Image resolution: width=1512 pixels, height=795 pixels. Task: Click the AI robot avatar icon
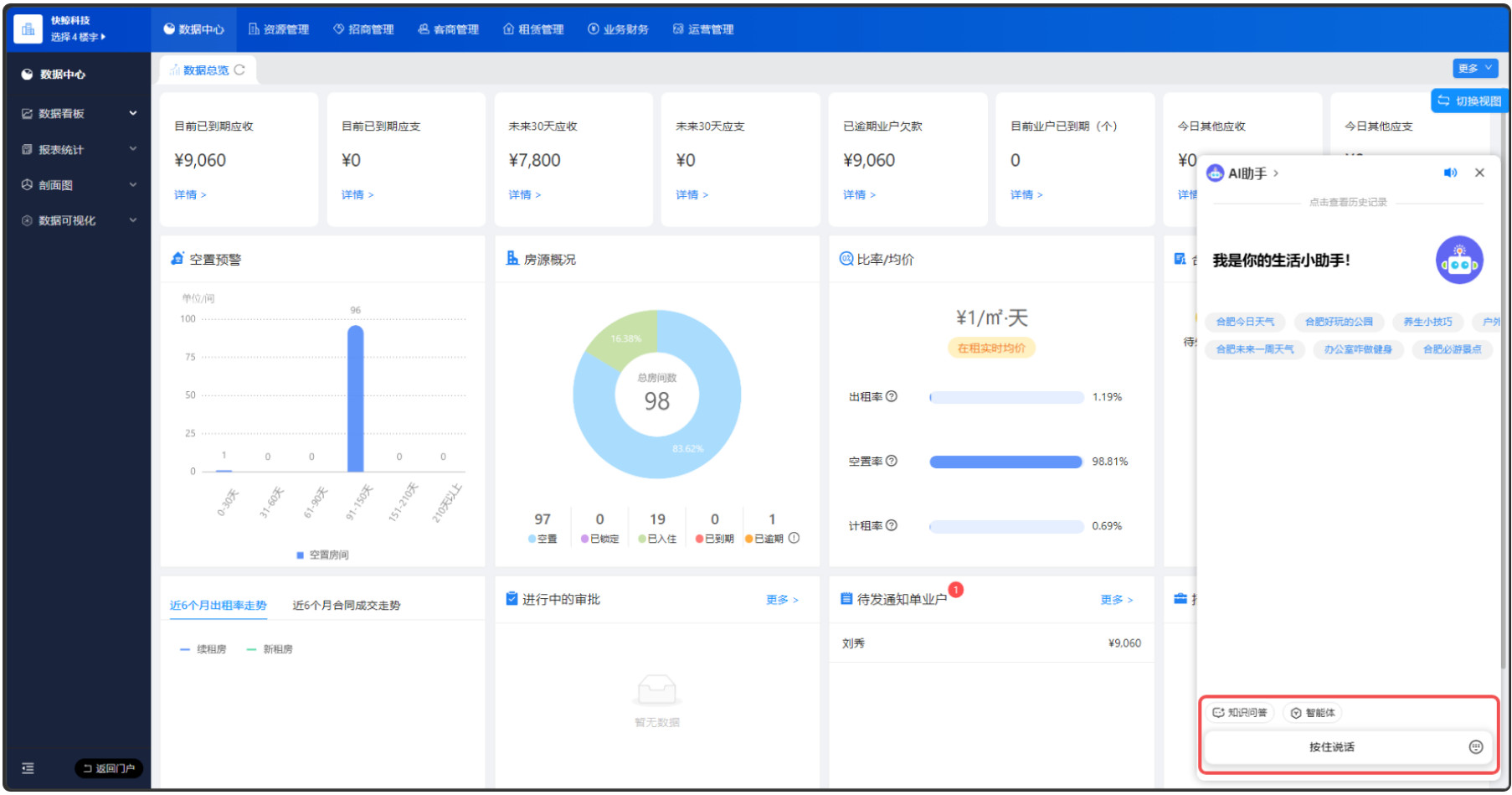[x=1458, y=260]
